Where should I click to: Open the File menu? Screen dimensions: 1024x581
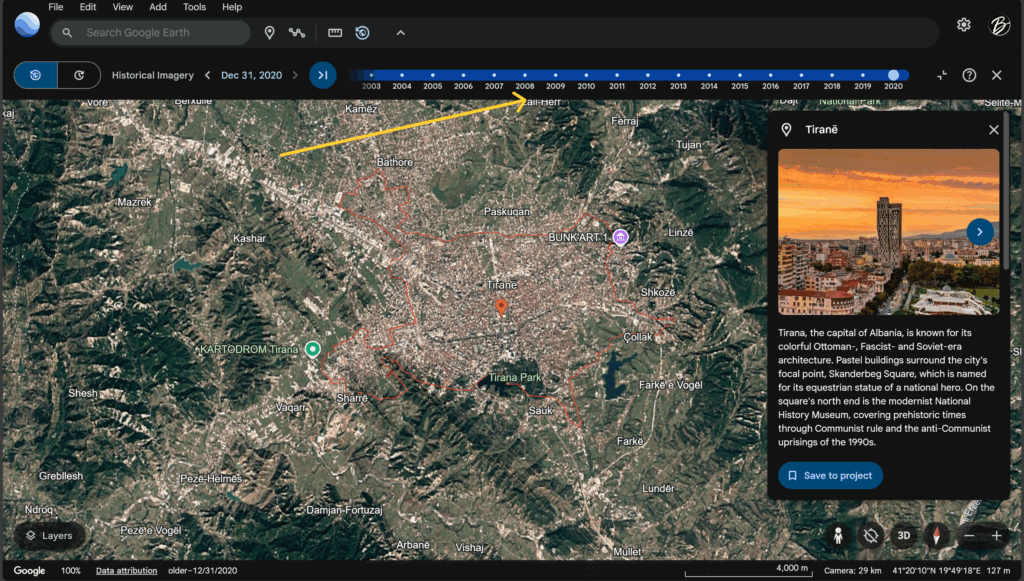click(x=56, y=7)
